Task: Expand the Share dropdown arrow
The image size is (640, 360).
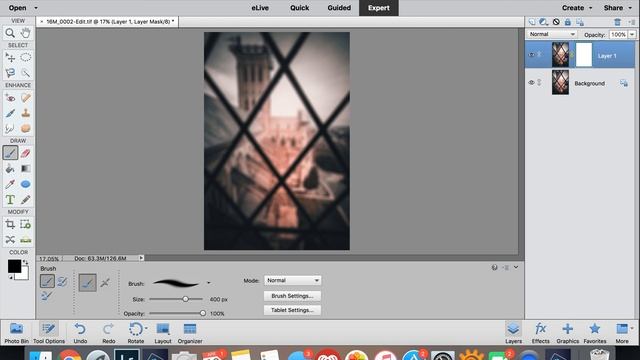Action: click(x=630, y=8)
